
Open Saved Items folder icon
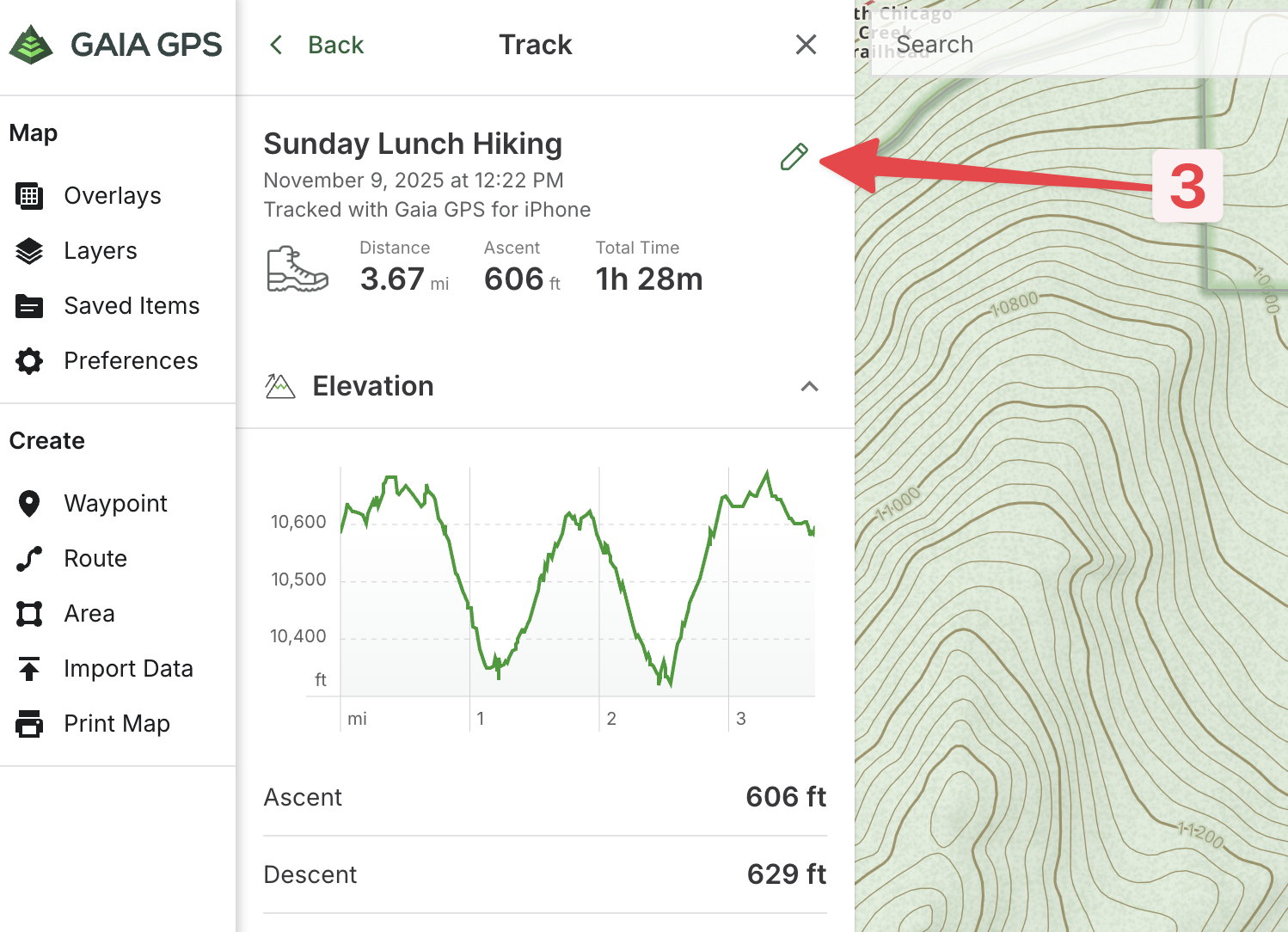(29, 306)
